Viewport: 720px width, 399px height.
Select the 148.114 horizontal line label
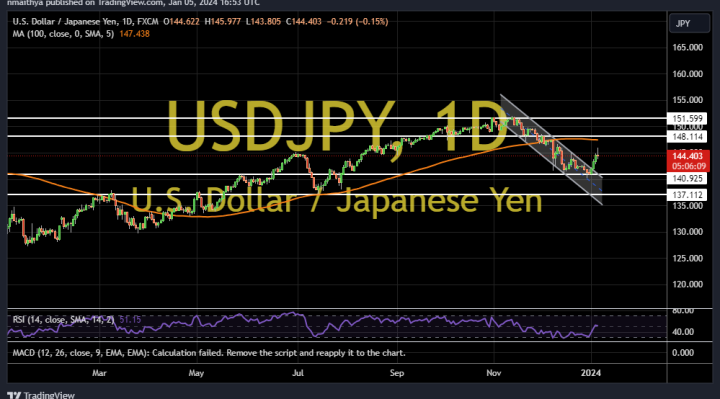pyautogui.click(x=687, y=136)
